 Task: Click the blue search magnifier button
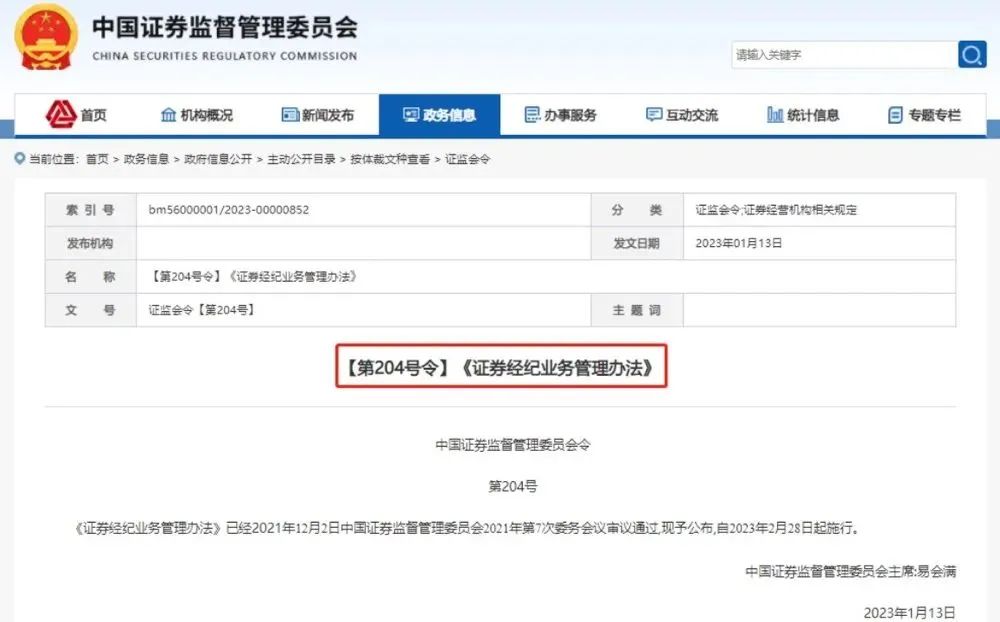coord(972,54)
